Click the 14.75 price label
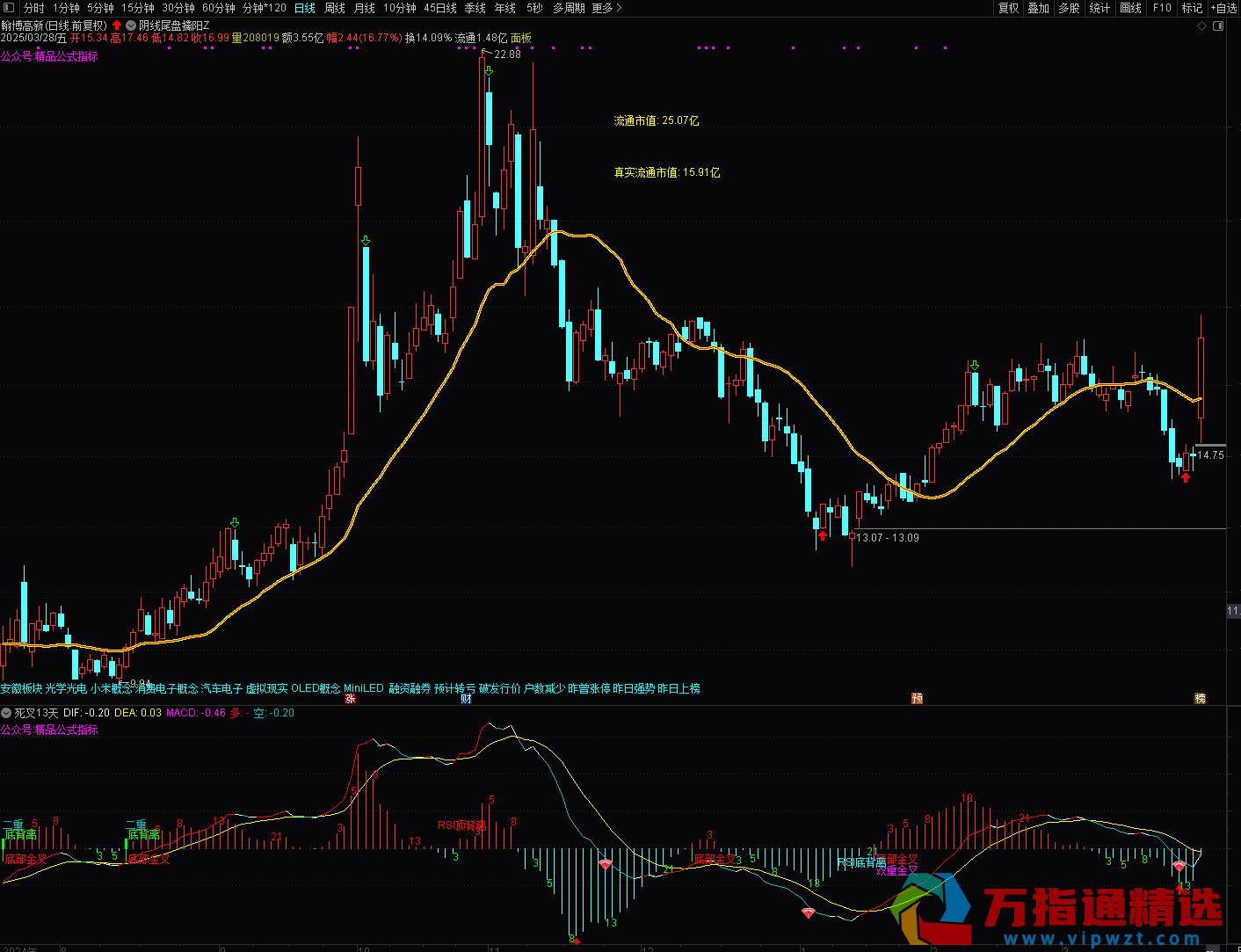This screenshot has height=952, width=1241. click(1211, 454)
